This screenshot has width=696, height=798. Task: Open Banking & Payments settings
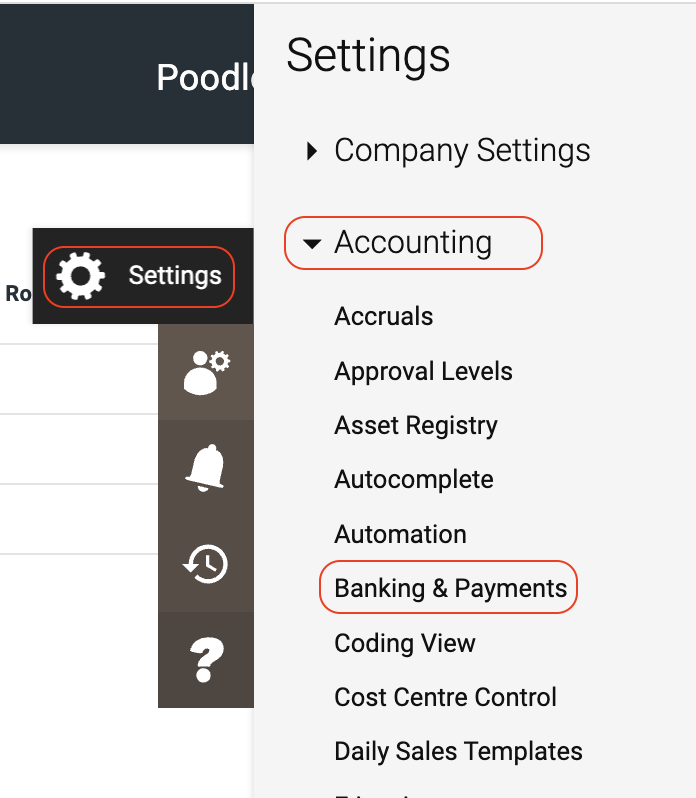pyautogui.click(x=450, y=588)
